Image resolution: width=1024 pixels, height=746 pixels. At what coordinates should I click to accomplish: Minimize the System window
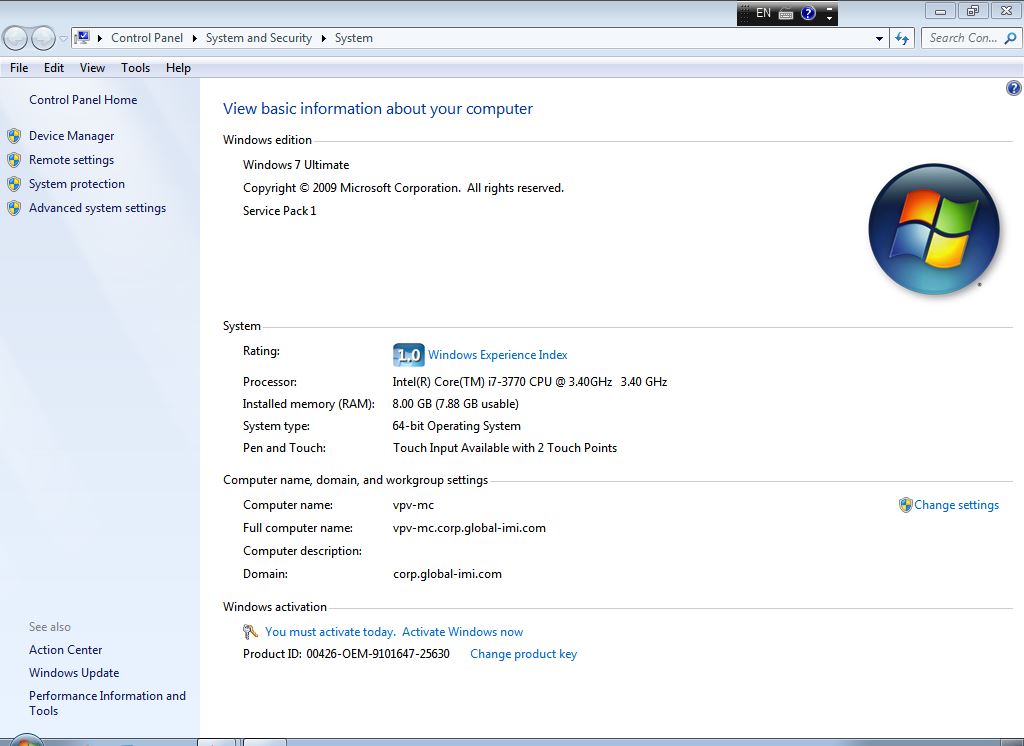(x=940, y=11)
